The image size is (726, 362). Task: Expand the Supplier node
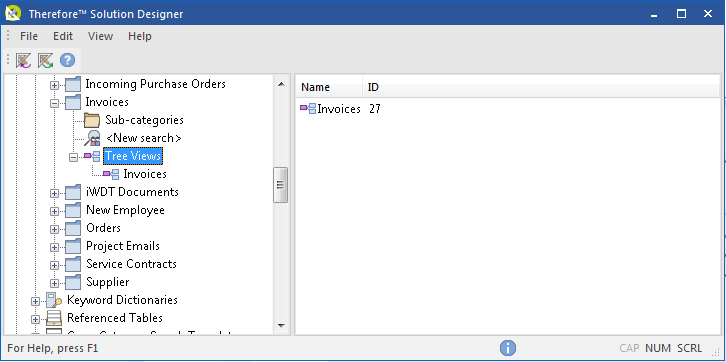point(55,284)
